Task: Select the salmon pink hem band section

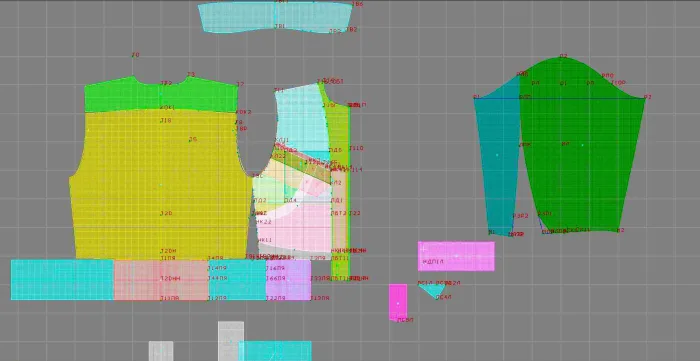Action: [161, 280]
